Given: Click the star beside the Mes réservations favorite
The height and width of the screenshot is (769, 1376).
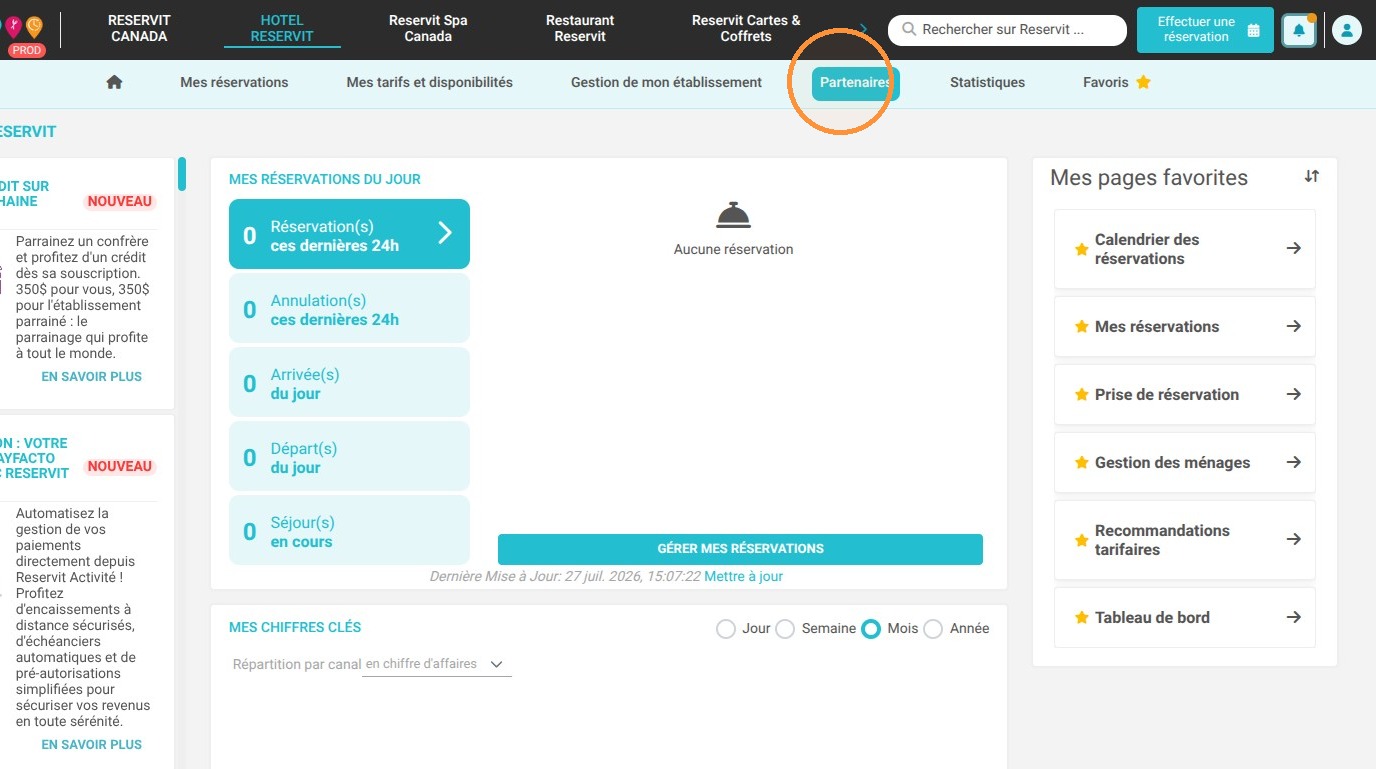Looking at the screenshot, I should pyautogui.click(x=1081, y=327).
